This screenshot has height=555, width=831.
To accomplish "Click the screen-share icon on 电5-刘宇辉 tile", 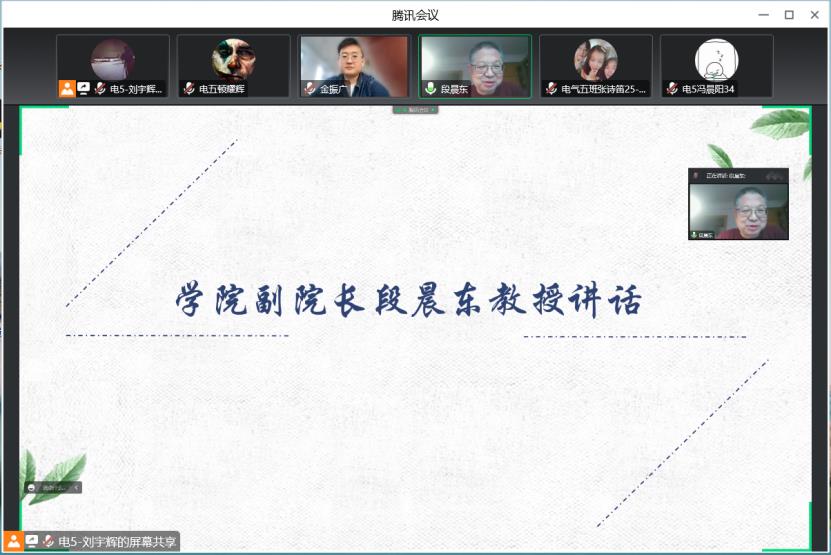I will click(x=83, y=89).
